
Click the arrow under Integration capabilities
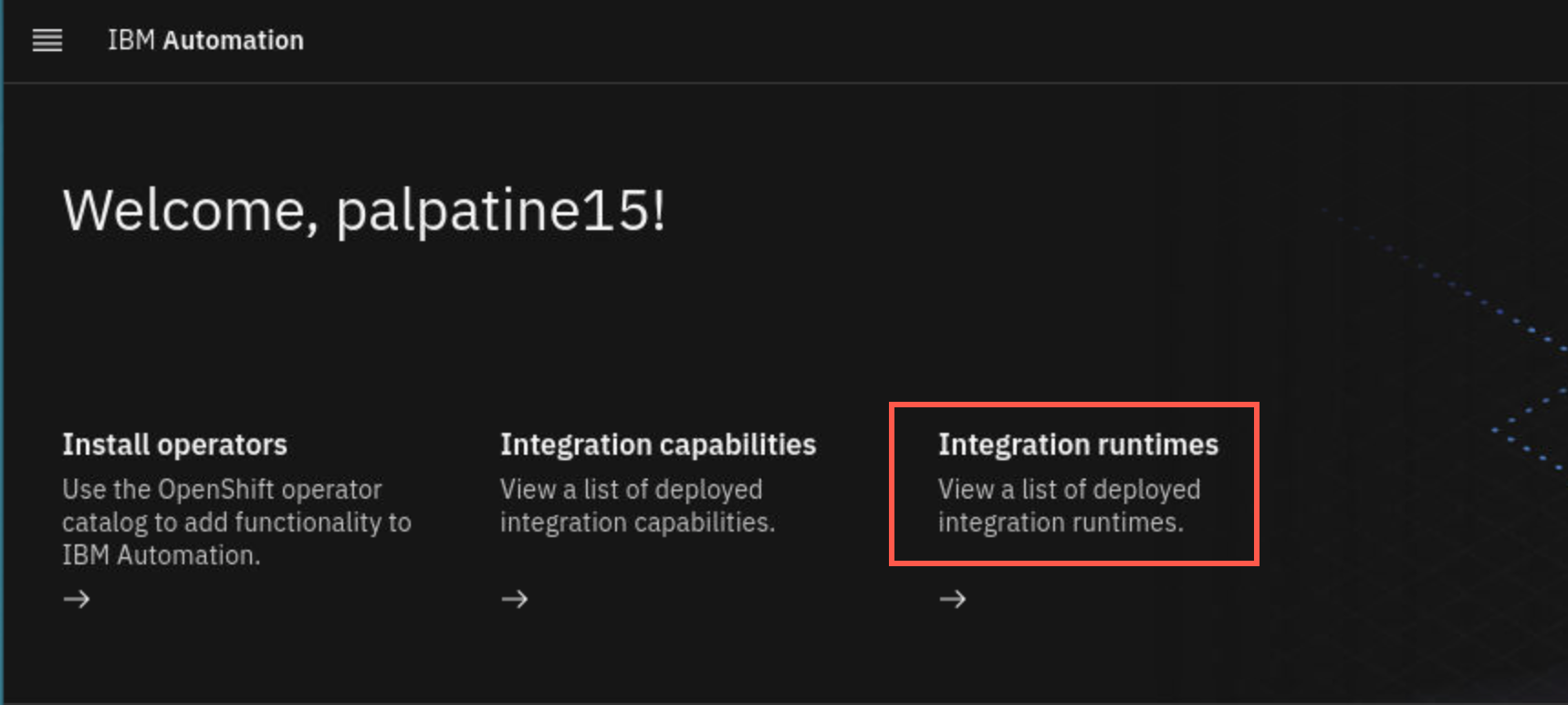[515, 599]
